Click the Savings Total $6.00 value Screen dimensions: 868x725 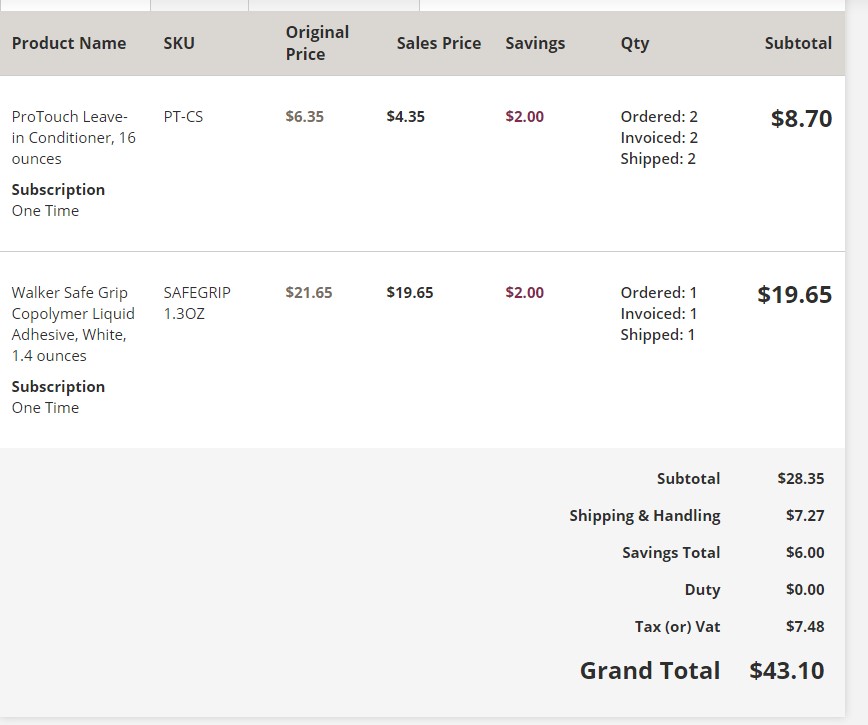pos(804,552)
